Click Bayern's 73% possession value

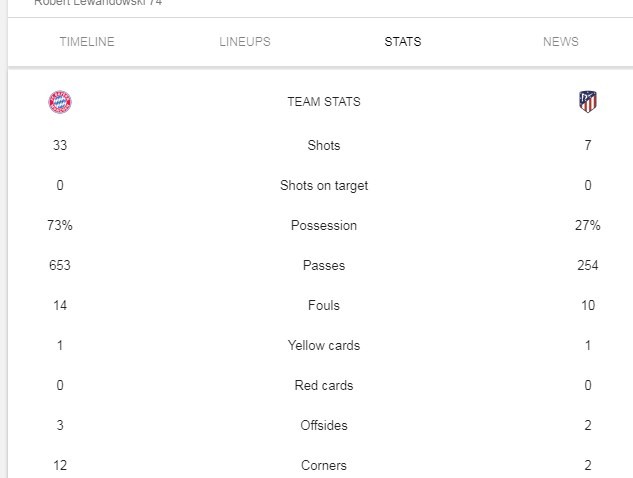[x=60, y=226]
